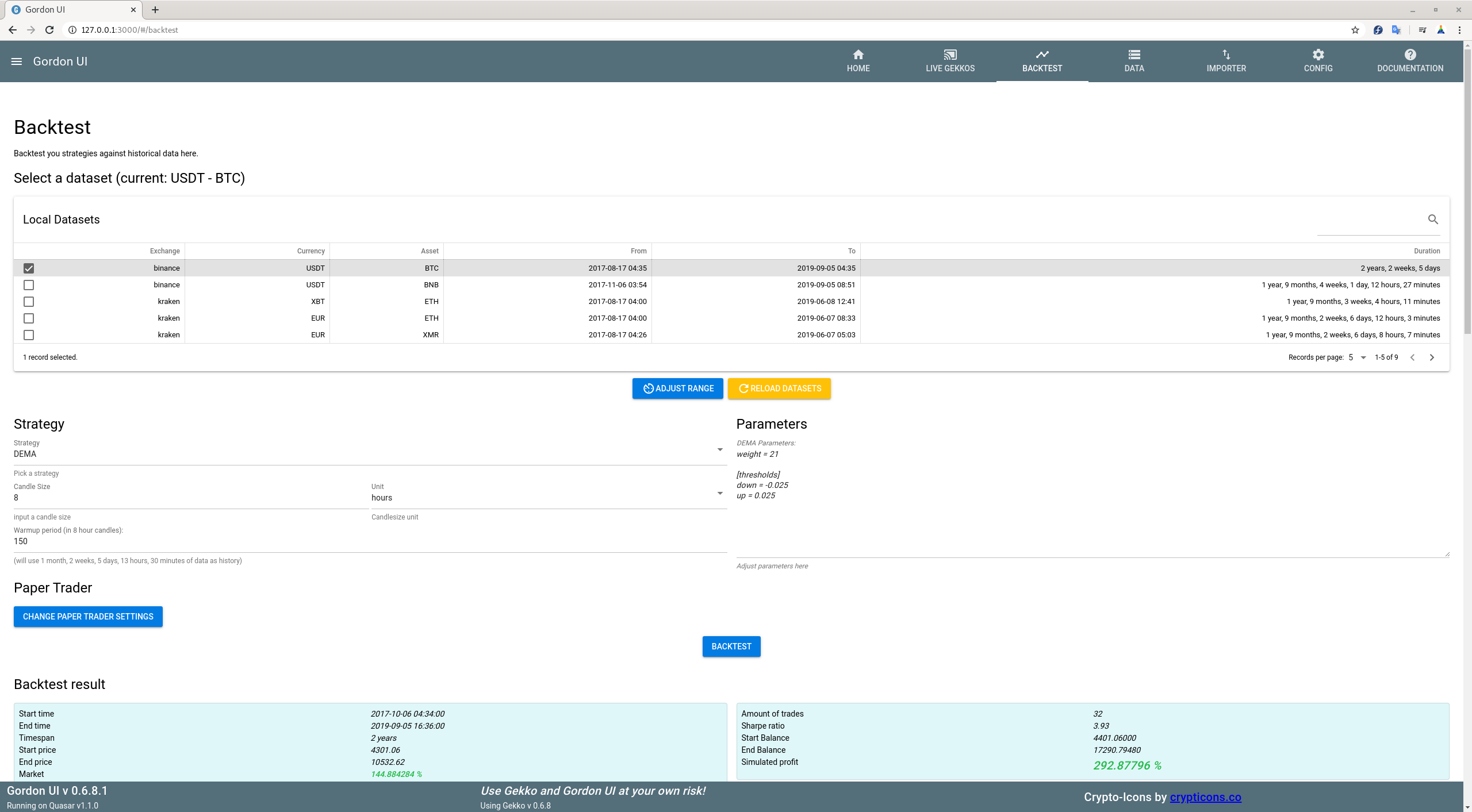The width and height of the screenshot is (1472, 812).
Task: Expand the Strategy DEMA dropdown
Action: coord(719,450)
